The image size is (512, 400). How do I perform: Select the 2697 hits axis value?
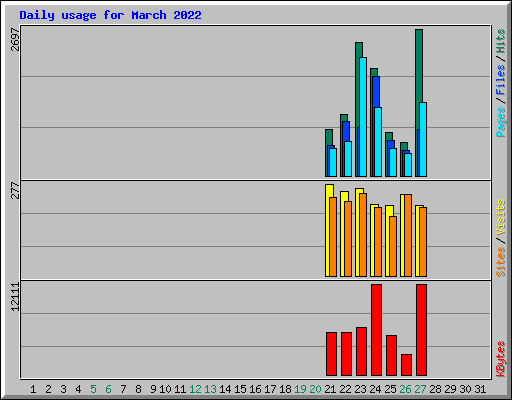[x=15, y=40]
